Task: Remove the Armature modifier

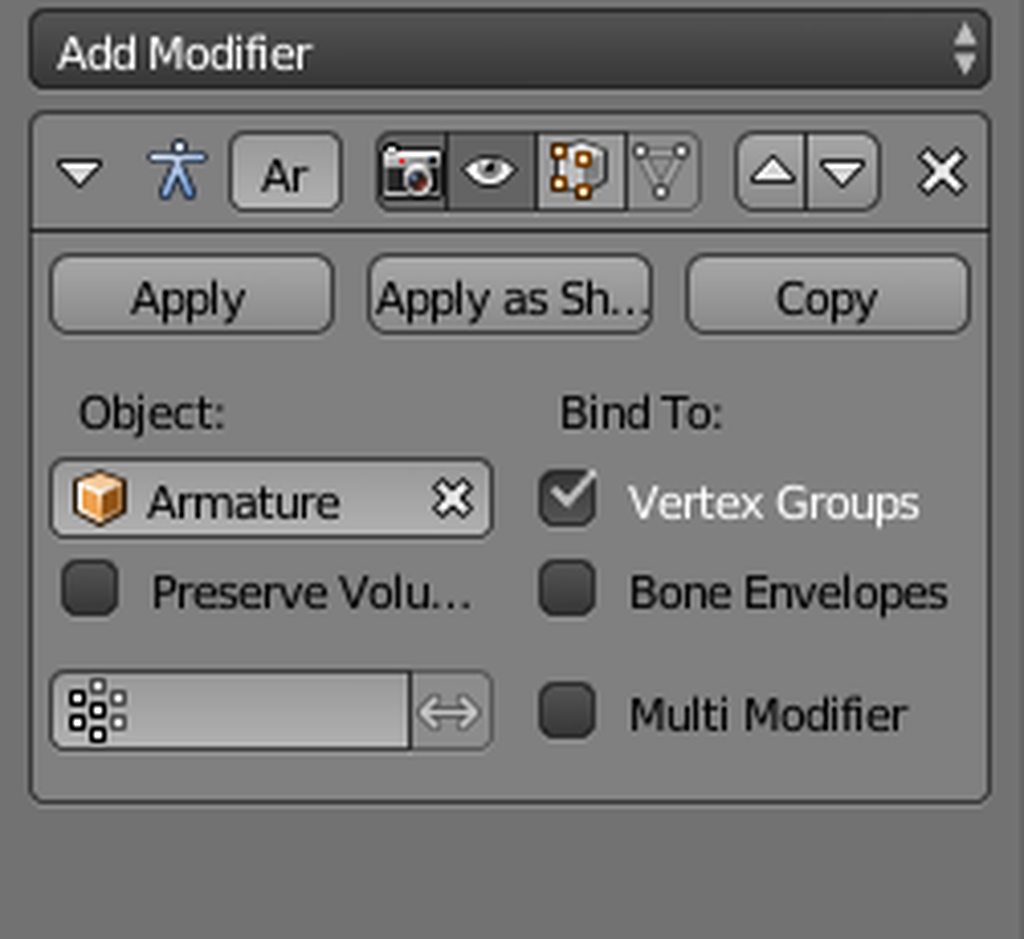Action: [x=941, y=172]
